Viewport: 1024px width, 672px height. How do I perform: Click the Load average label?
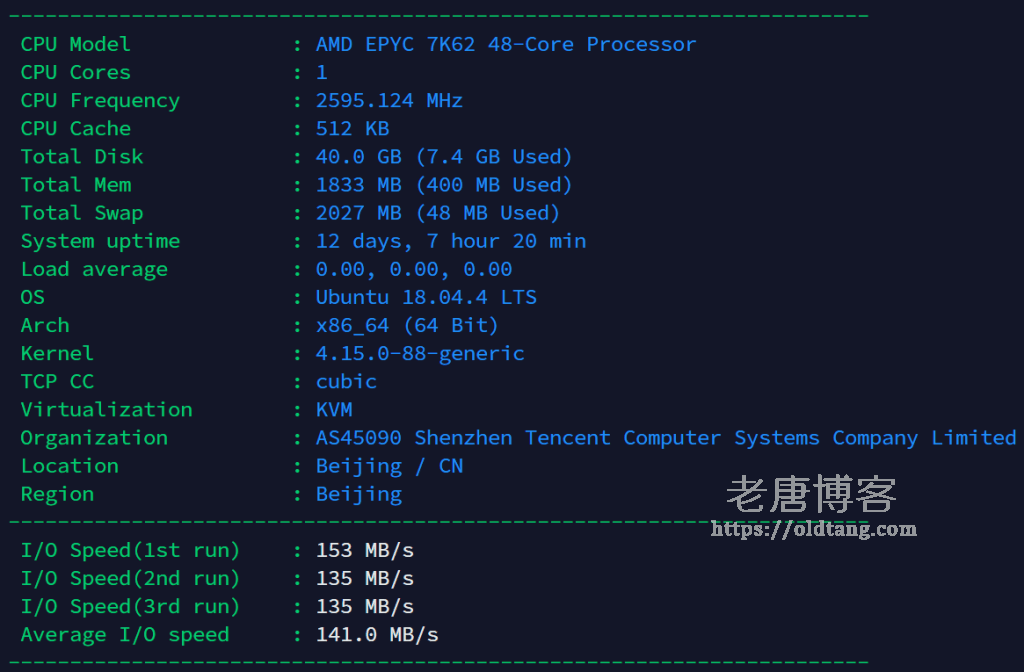(x=94, y=269)
